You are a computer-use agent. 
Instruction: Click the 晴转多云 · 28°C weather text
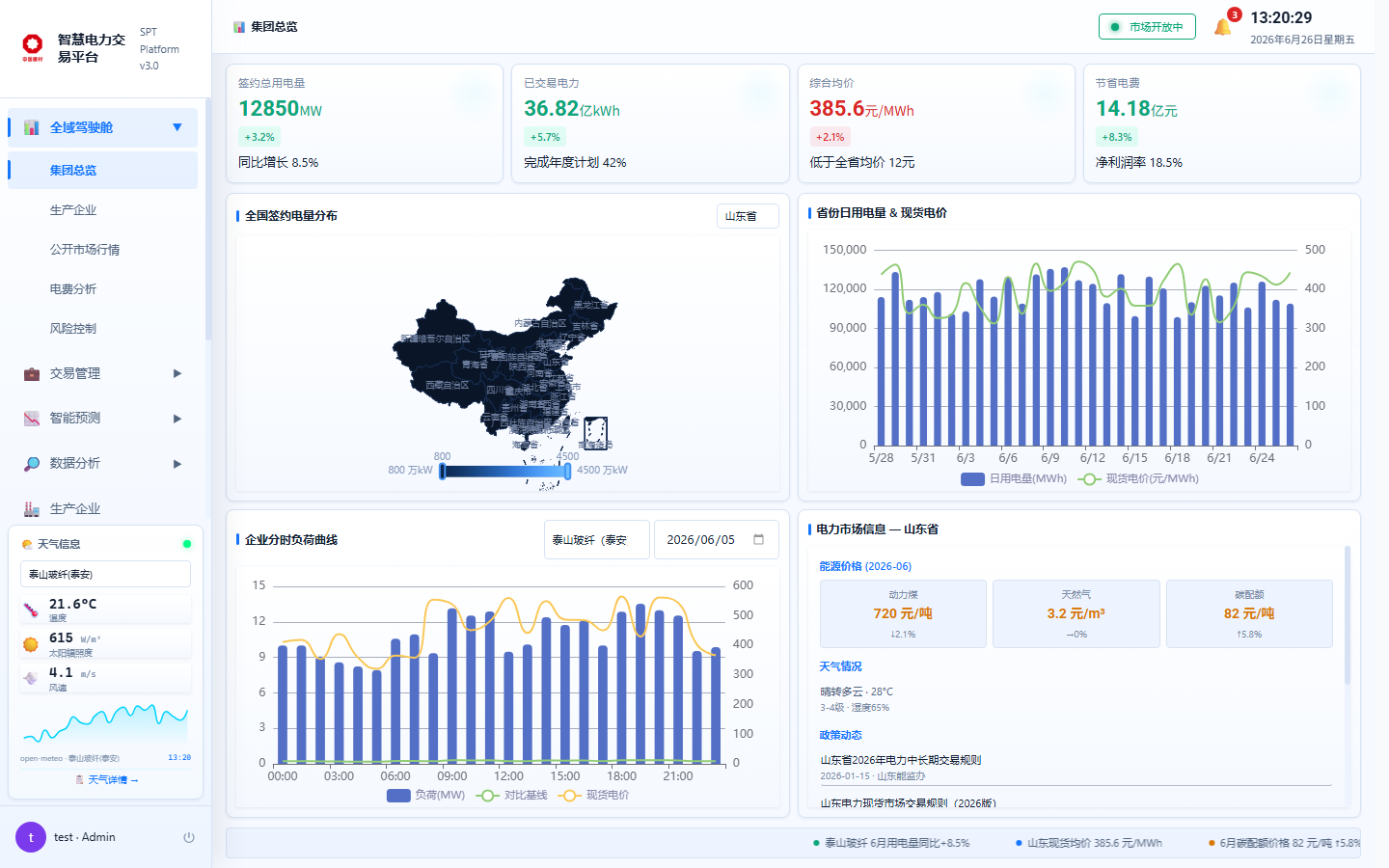(x=857, y=692)
